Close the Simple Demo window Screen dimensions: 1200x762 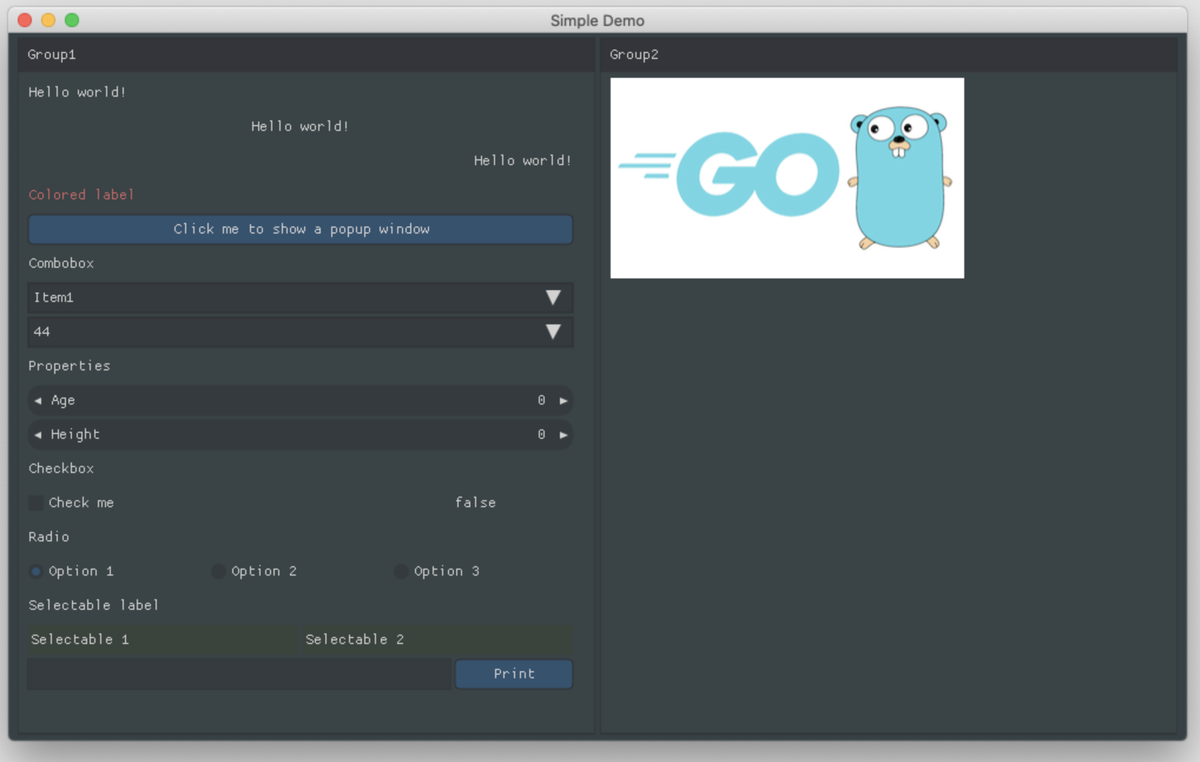point(25,20)
